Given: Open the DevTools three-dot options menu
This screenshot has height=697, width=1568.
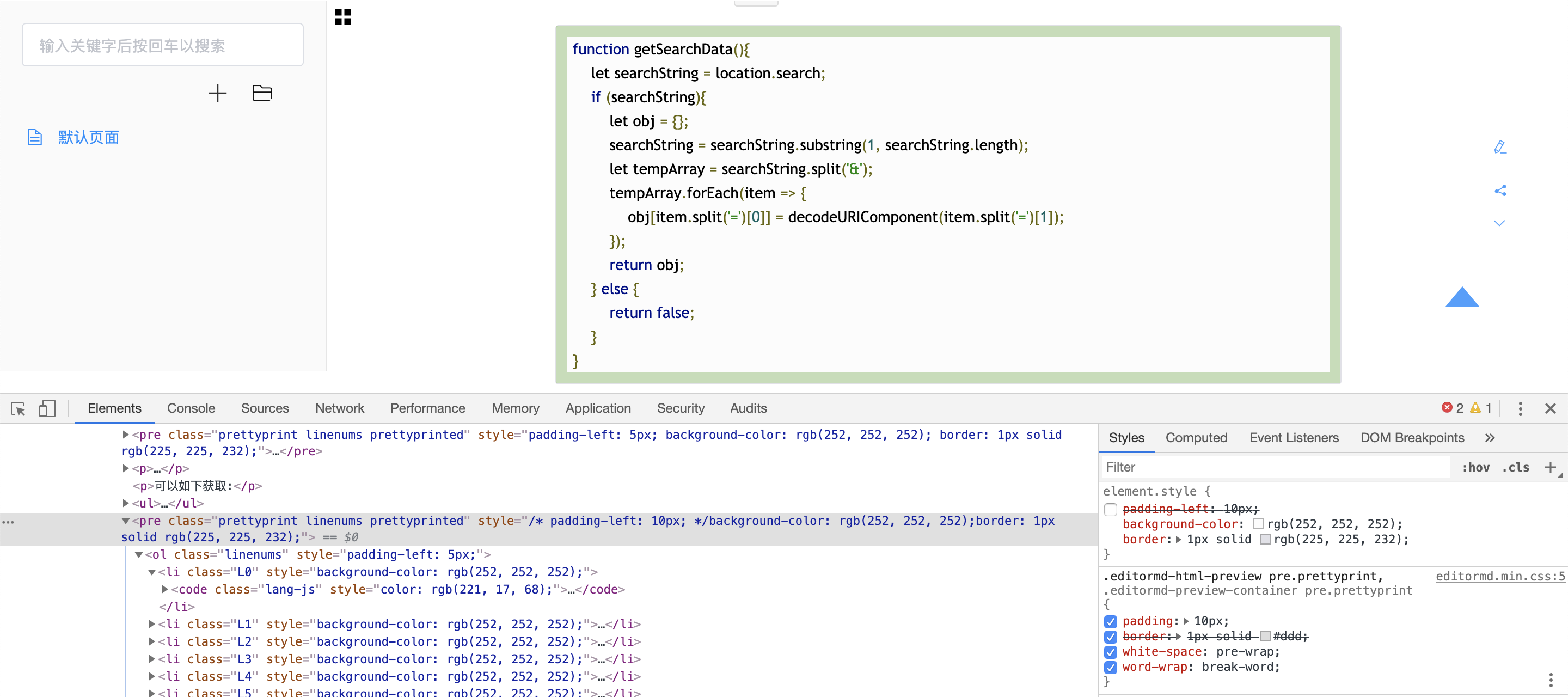Looking at the screenshot, I should click(1520, 408).
